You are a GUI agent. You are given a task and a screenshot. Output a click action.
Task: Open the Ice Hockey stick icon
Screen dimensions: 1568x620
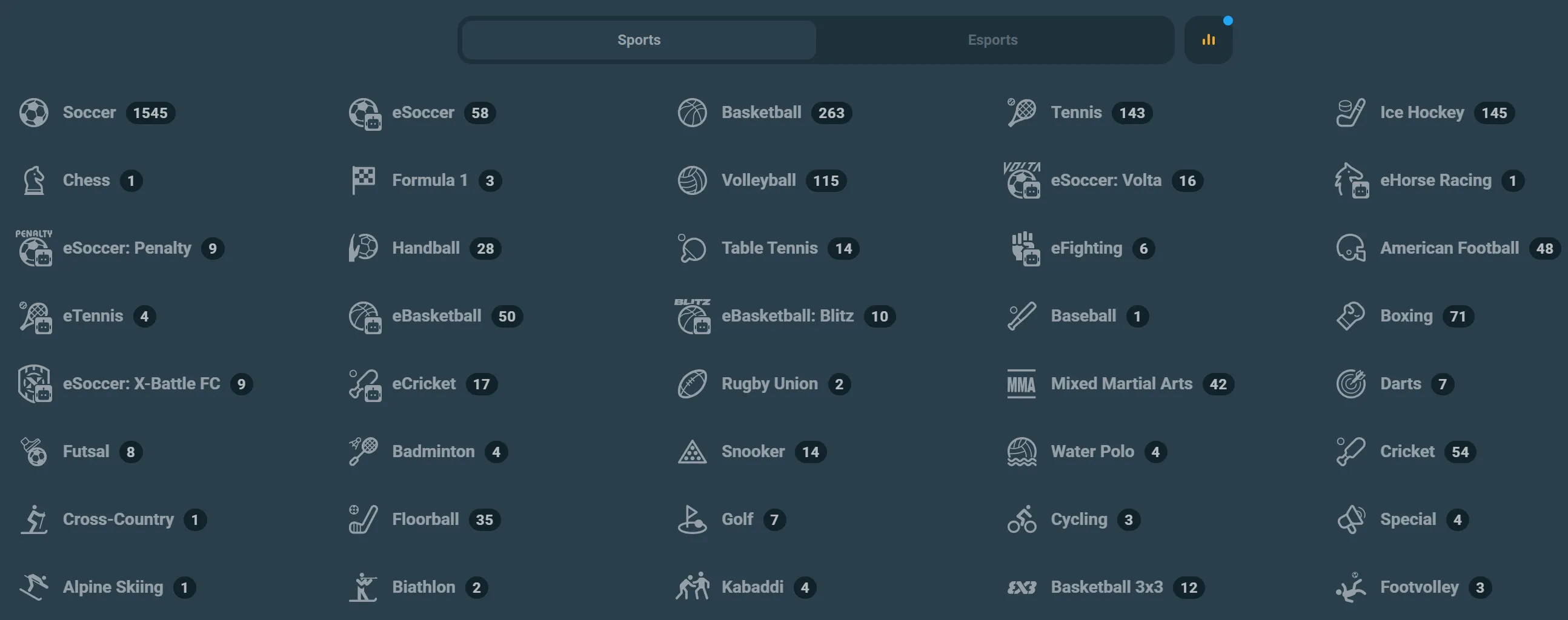(x=1350, y=113)
